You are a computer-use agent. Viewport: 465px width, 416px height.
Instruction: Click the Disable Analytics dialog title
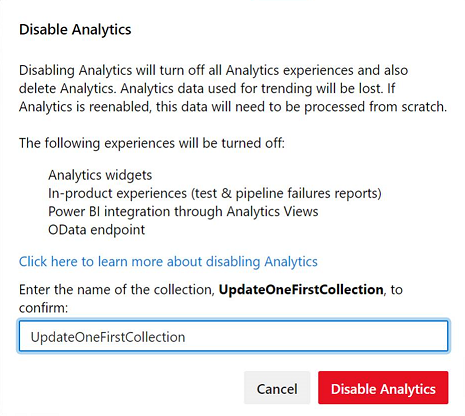pos(75,29)
